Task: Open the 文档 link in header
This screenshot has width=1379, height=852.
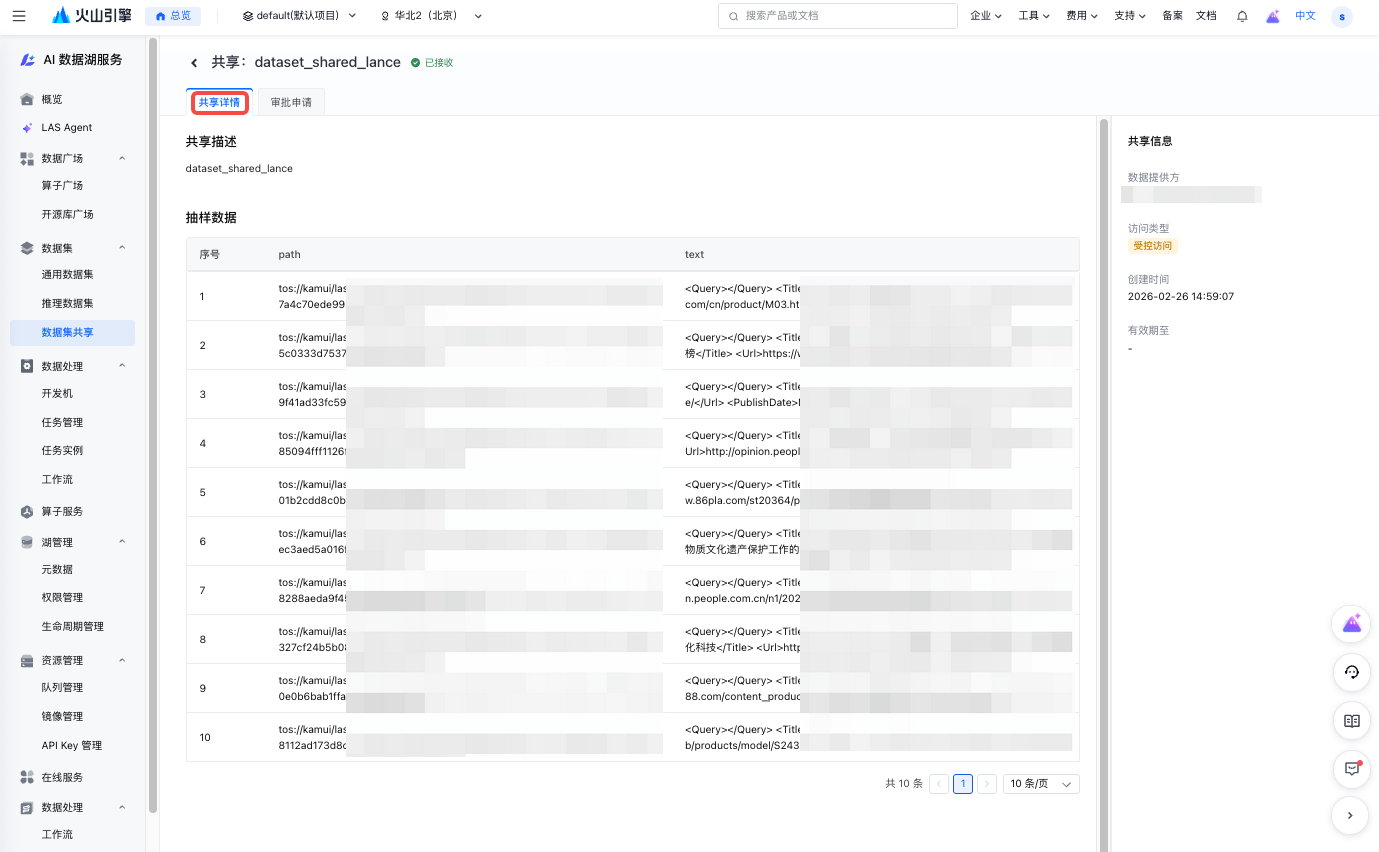Action: tap(1206, 16)
